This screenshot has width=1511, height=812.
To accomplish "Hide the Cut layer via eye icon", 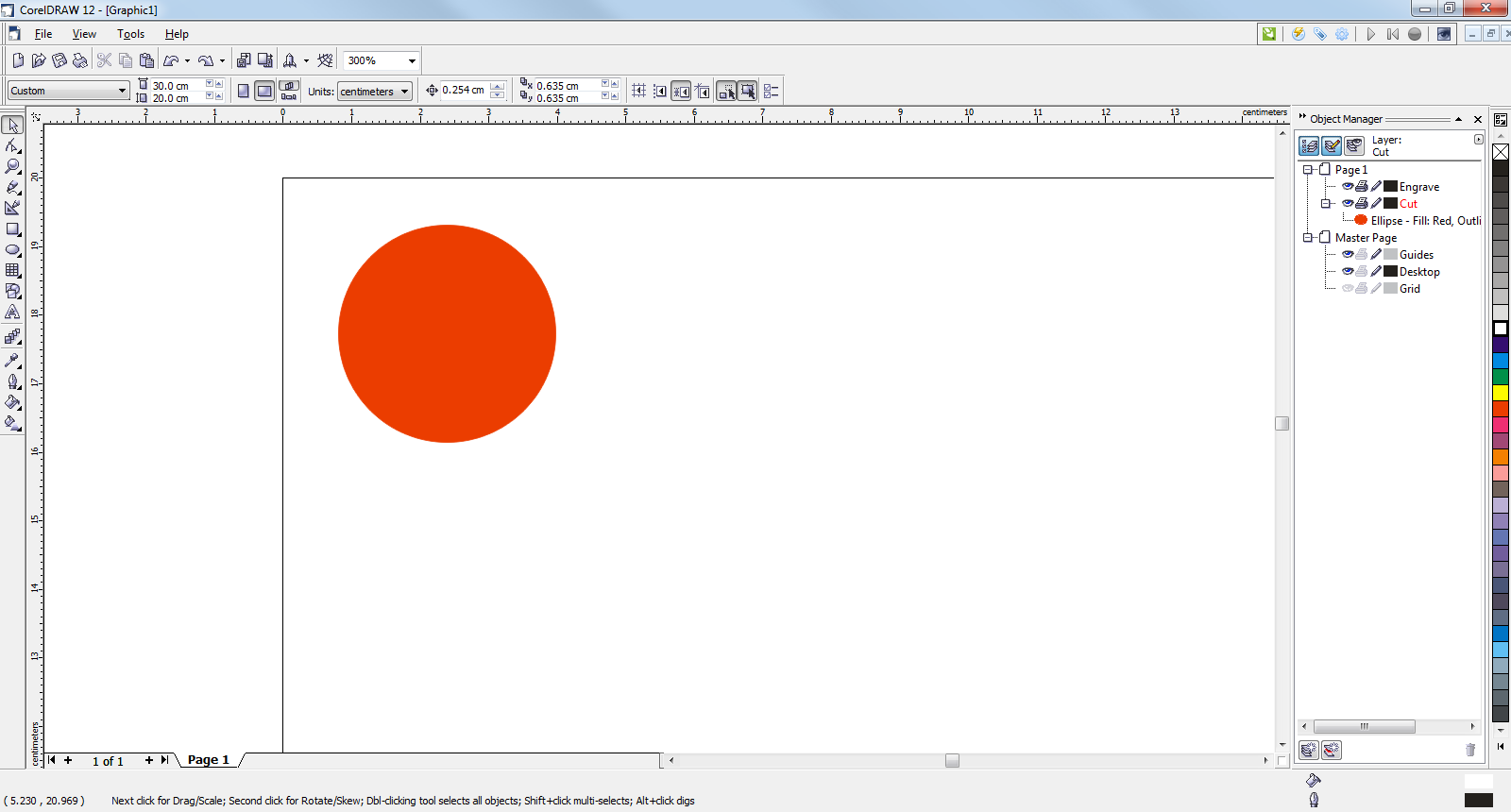I will (1348, 203).
